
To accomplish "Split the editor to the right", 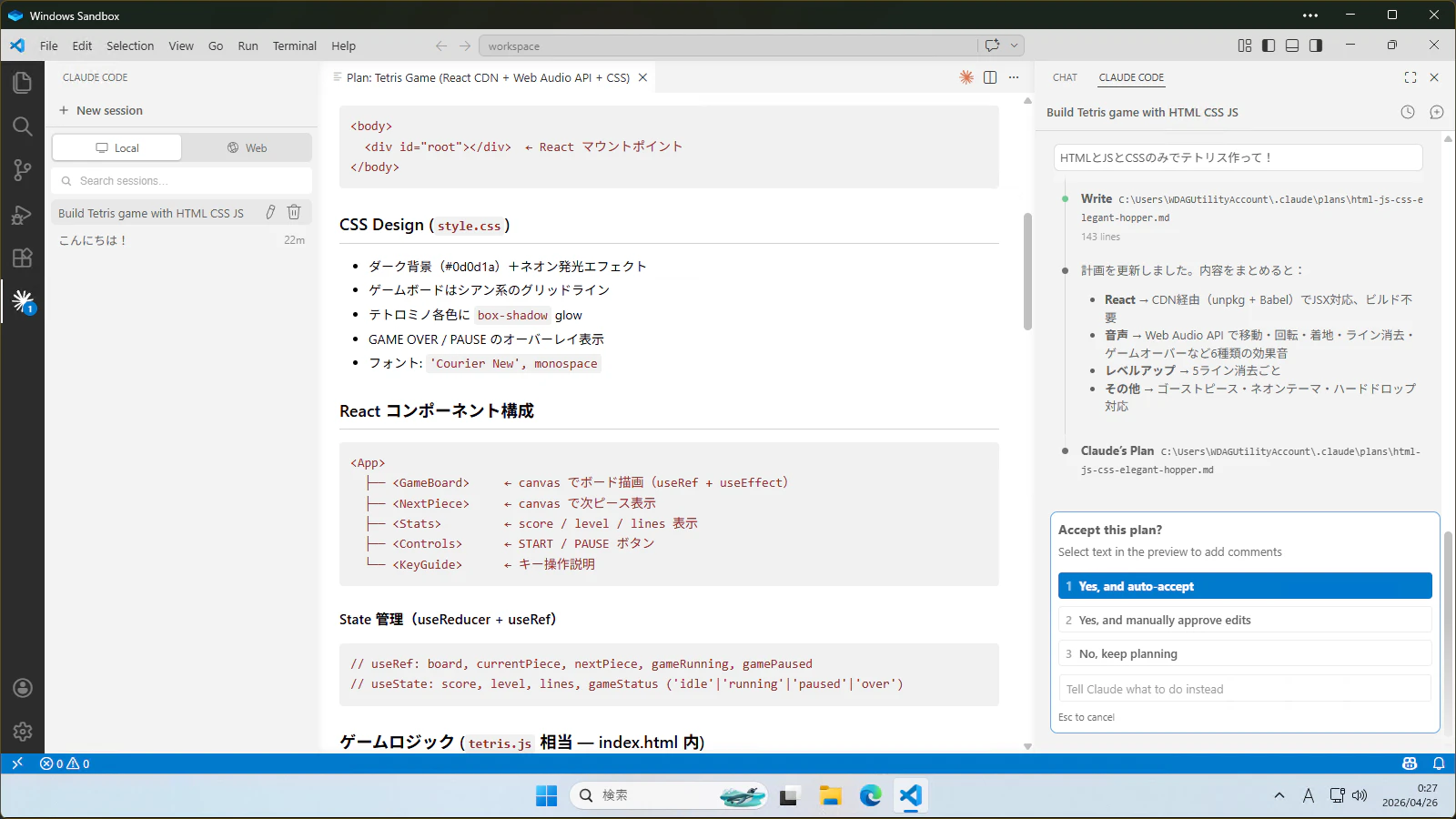I will point(990,77).
